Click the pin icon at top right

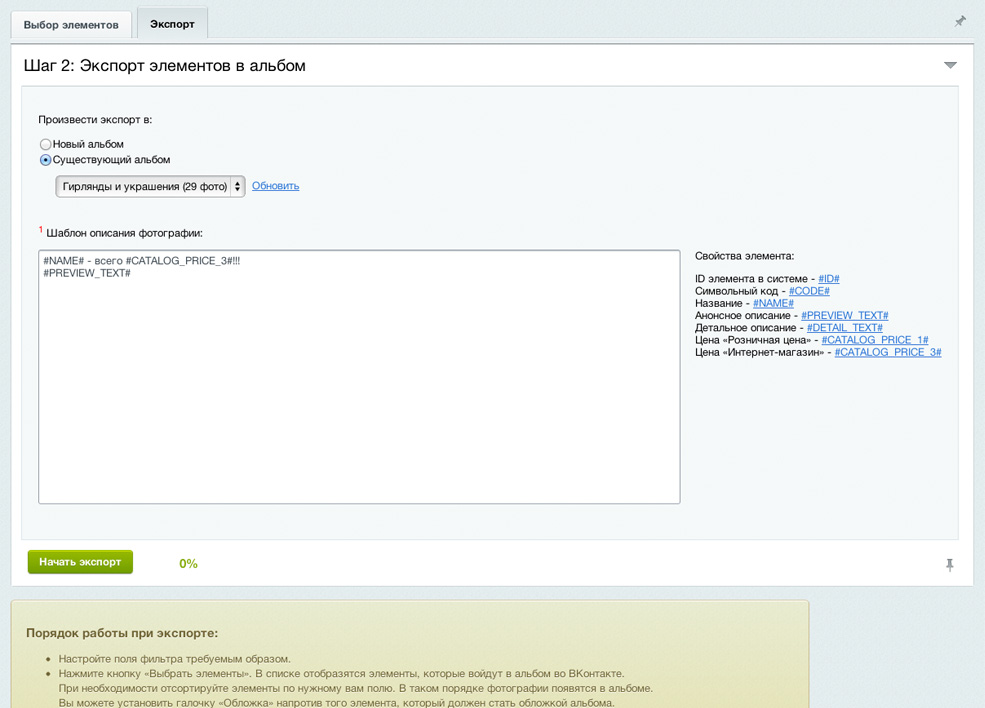pos(960,21)
